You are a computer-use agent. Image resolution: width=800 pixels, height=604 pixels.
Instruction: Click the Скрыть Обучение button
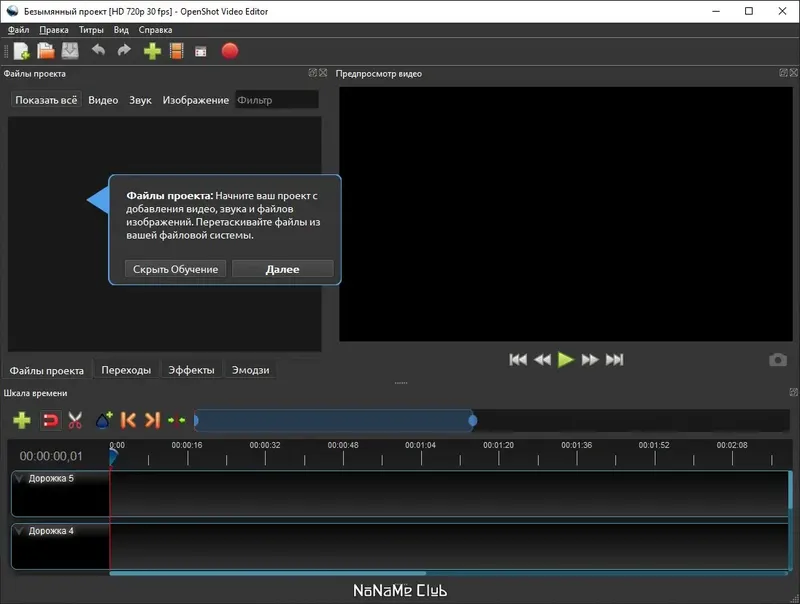[x=175, y=269]
